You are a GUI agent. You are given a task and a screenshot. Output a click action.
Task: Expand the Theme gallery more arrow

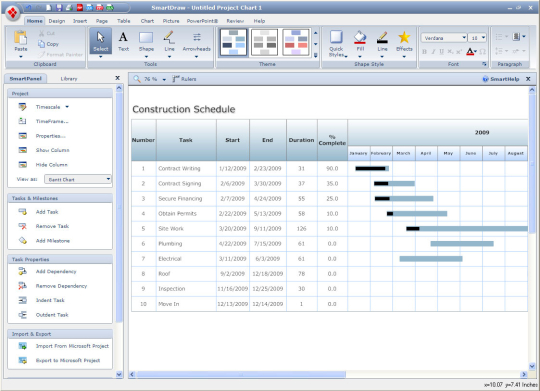pos(316,55)
